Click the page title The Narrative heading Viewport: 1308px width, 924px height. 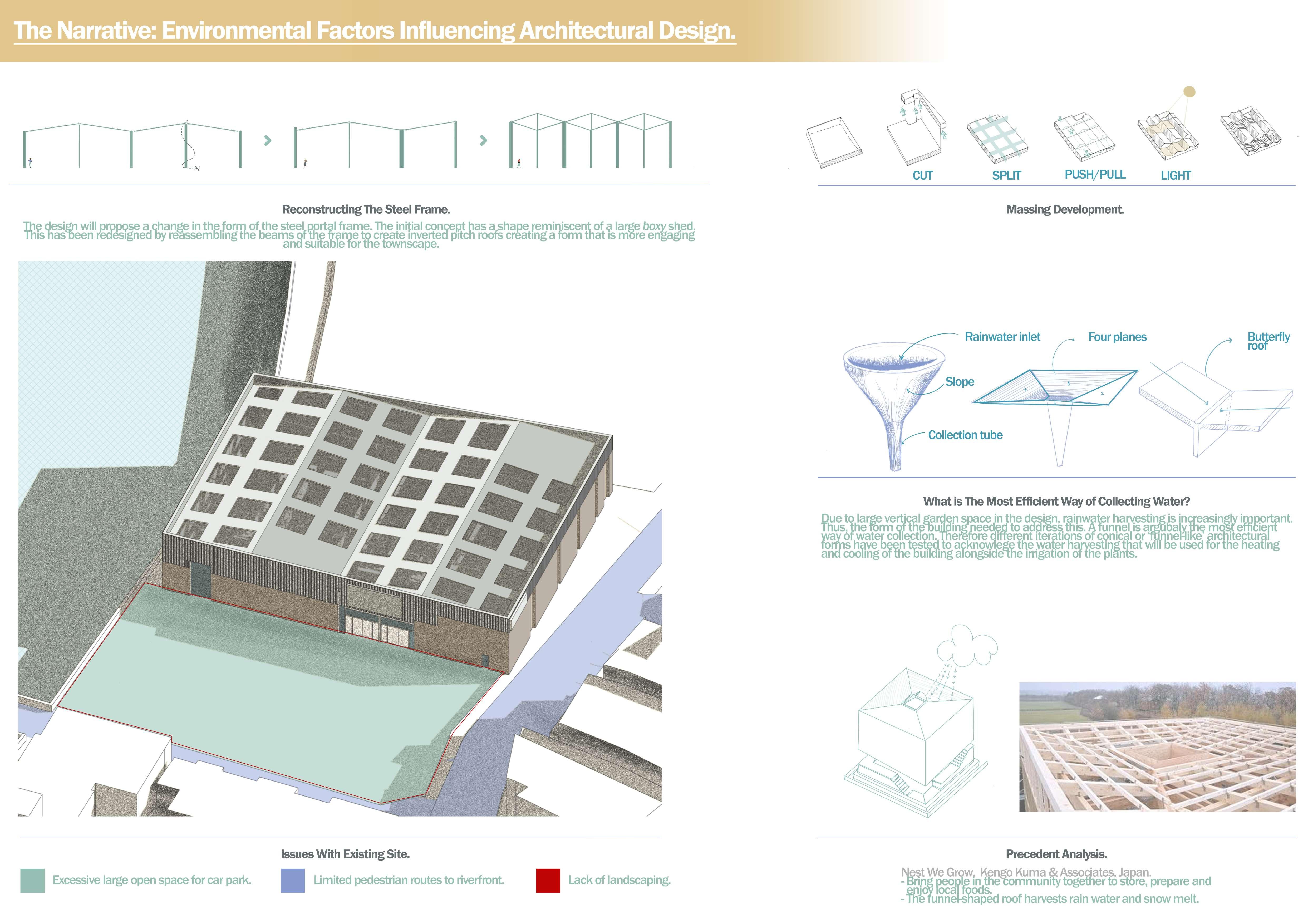[x=375, y=31]
